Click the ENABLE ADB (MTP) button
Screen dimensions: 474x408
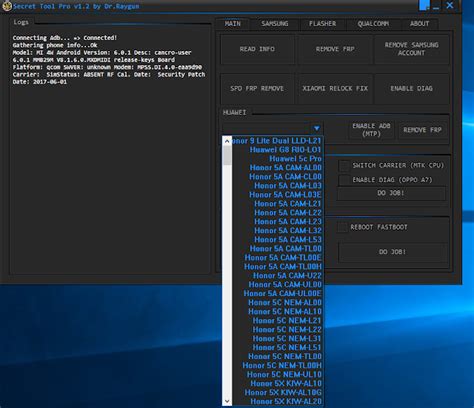pos(371,130)
